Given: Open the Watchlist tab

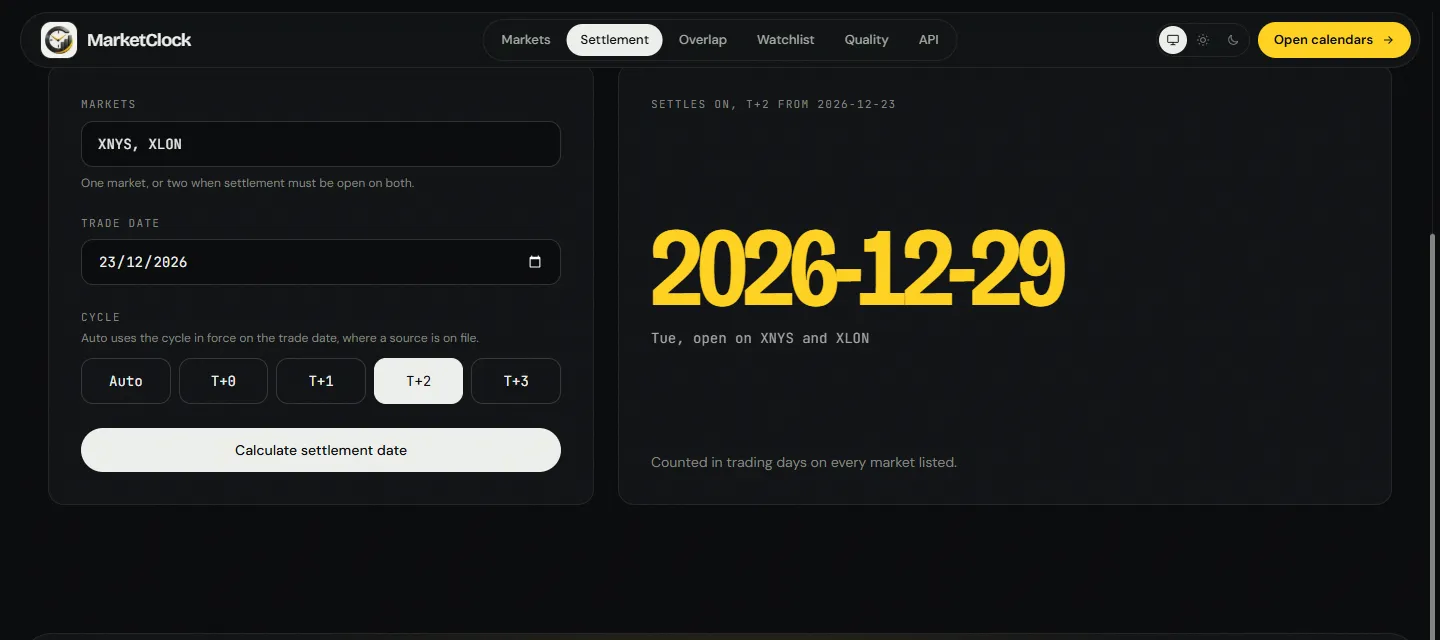Looking at the screenshot, I should coord(785,40).
